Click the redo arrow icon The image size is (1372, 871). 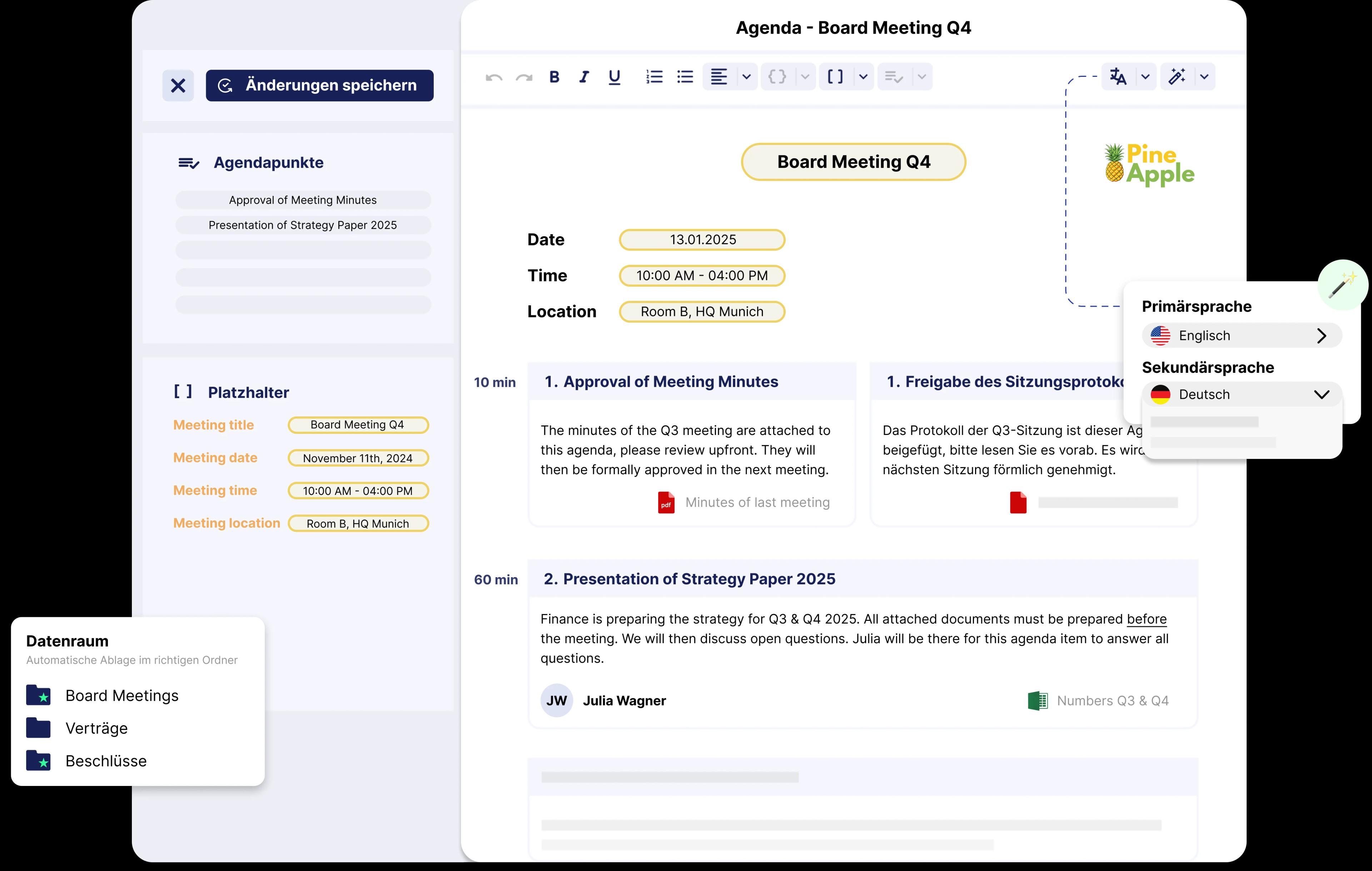click(524, 78)
